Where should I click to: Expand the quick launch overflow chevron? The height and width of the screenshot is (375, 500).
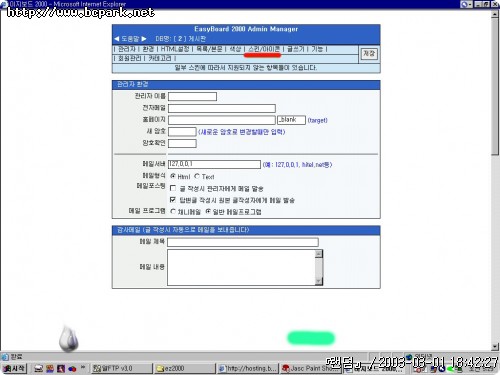83,367
